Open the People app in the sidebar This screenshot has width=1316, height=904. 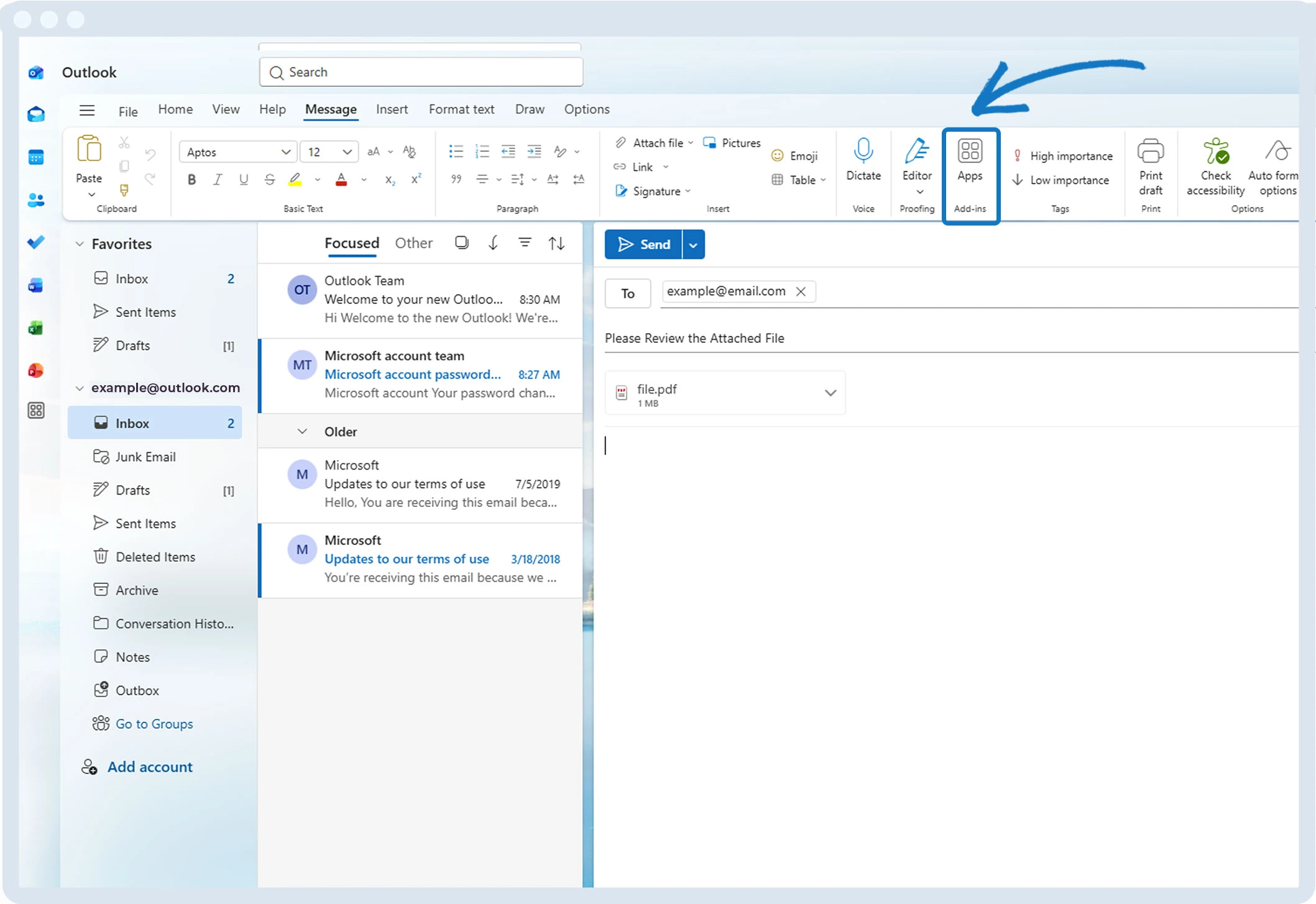(36, 200)
